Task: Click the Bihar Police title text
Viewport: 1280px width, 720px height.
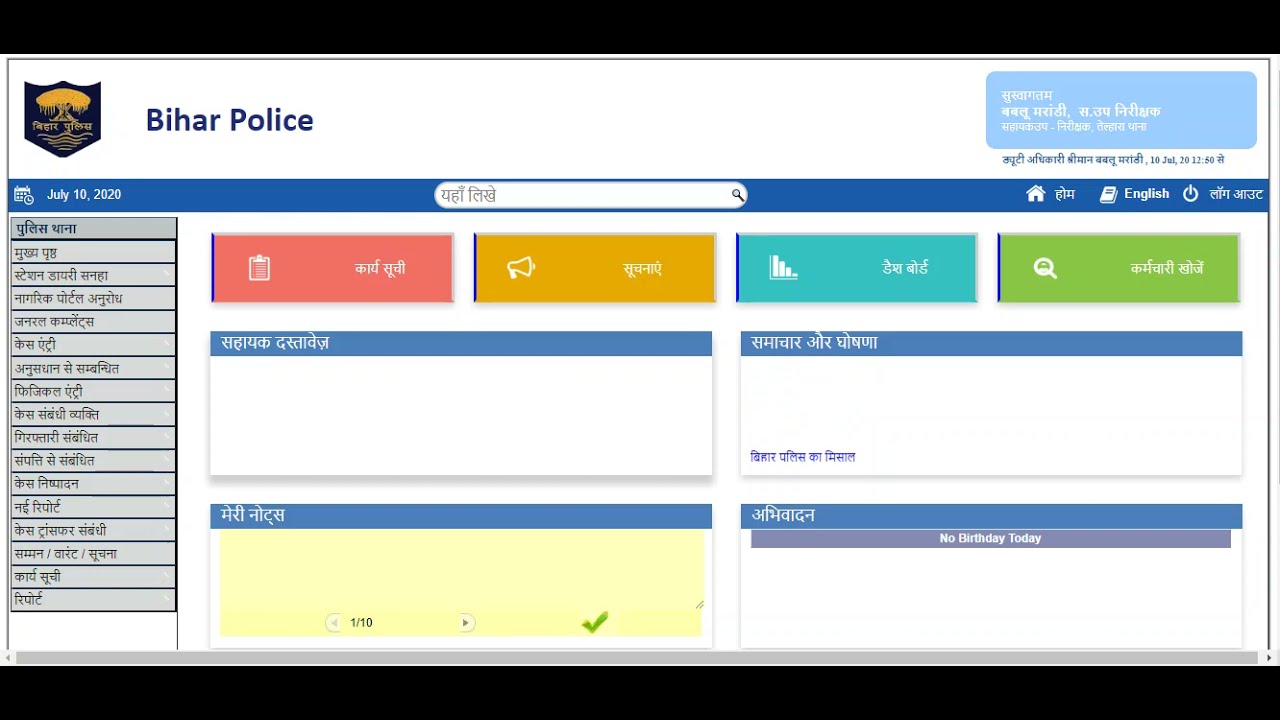Action: pyautogui.click(x=229, y=120)
